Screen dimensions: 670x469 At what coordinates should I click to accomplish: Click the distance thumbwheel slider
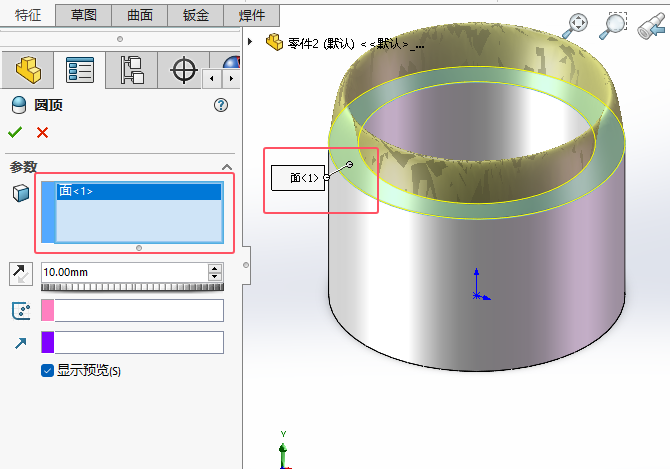pos(132,287)
